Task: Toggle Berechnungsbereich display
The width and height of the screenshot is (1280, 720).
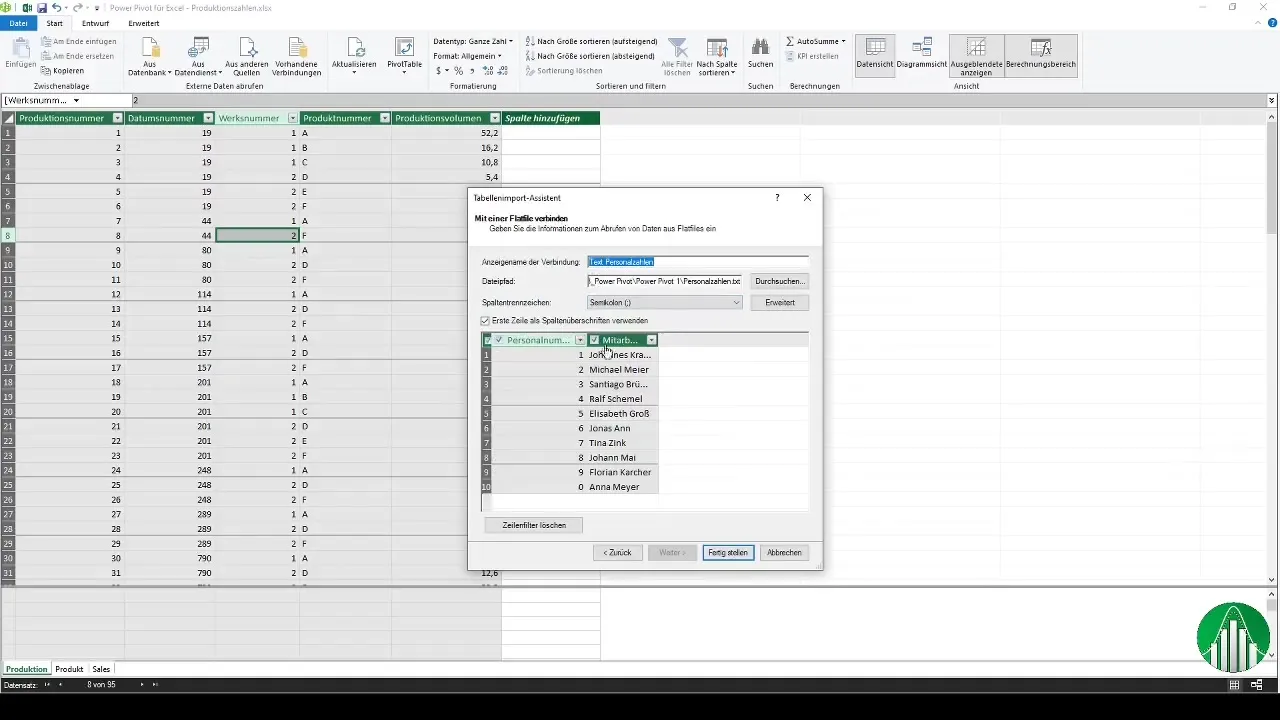Action: tap(1040, 55)
